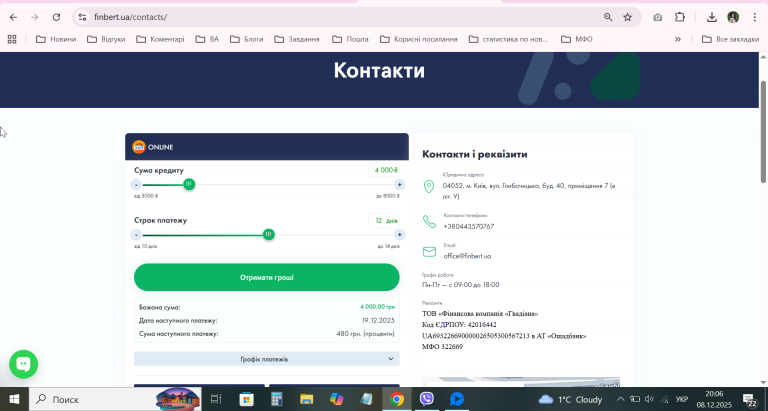The image size is (768, 411).
Task: Open Chrome three-dot menu
Action: (754, 17)
